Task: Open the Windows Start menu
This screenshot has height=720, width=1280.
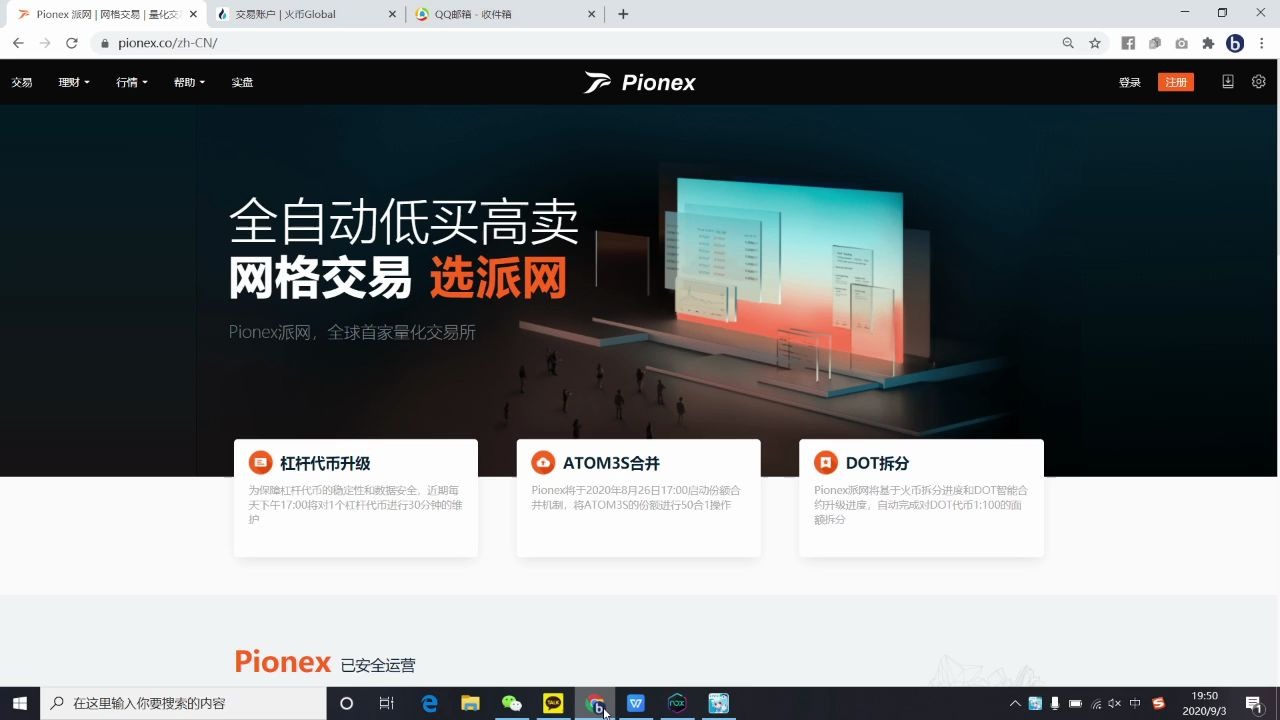Action: 20,703
